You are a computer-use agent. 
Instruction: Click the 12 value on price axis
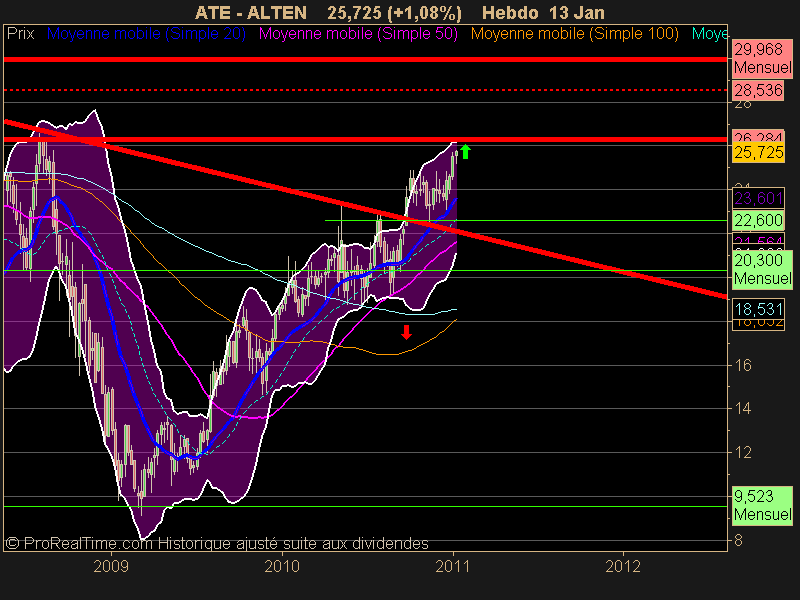(x=743, y=453)
